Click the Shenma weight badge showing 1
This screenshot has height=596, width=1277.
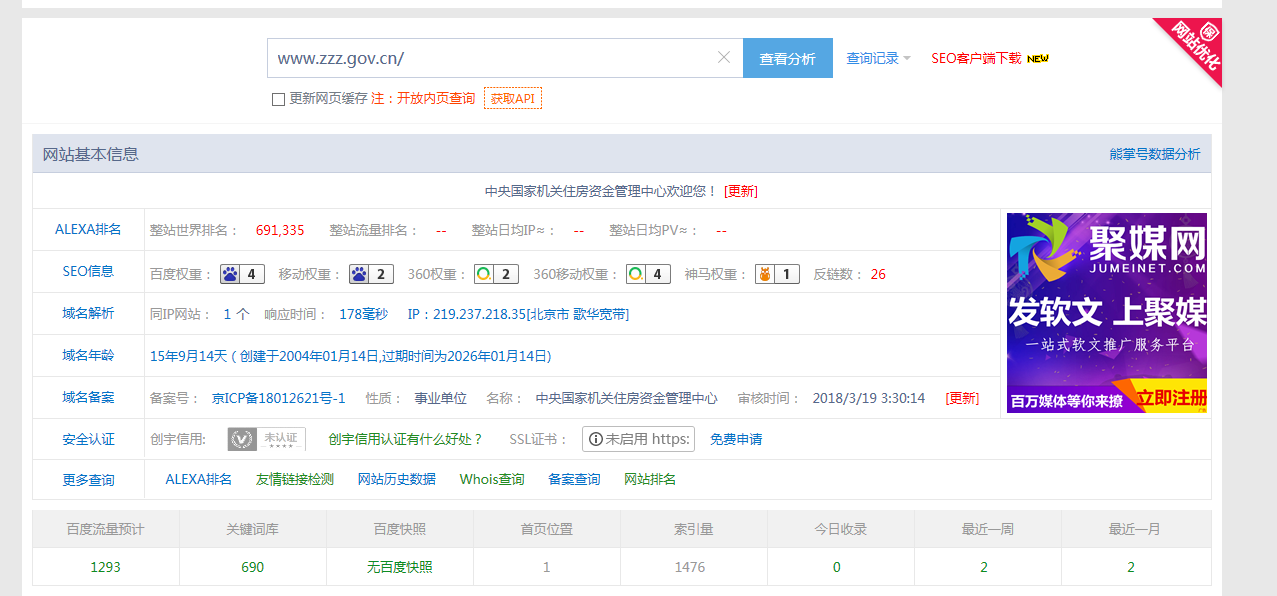point(777,274)
